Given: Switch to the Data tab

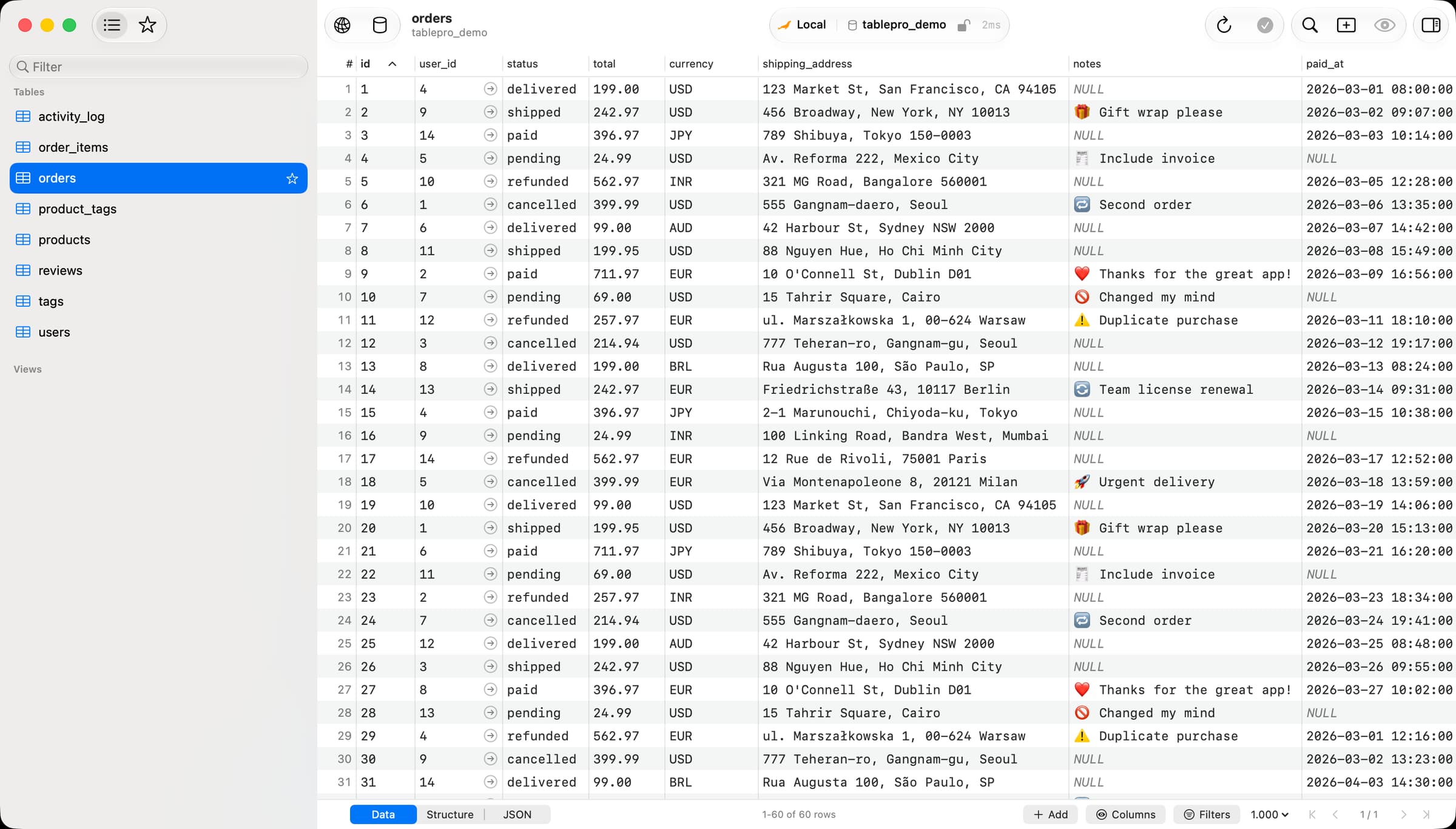Looking at the screenshot, I should coord(383,814).
